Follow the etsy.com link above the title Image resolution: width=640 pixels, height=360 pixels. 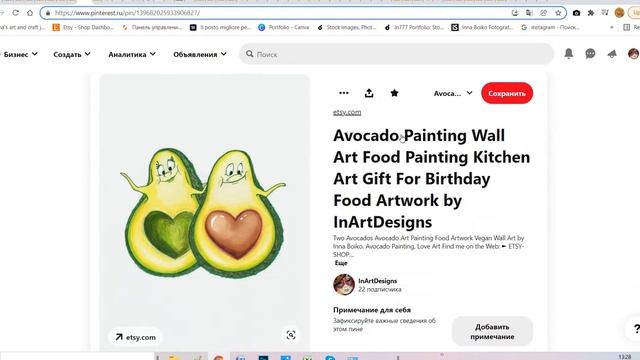coord(347,112)
